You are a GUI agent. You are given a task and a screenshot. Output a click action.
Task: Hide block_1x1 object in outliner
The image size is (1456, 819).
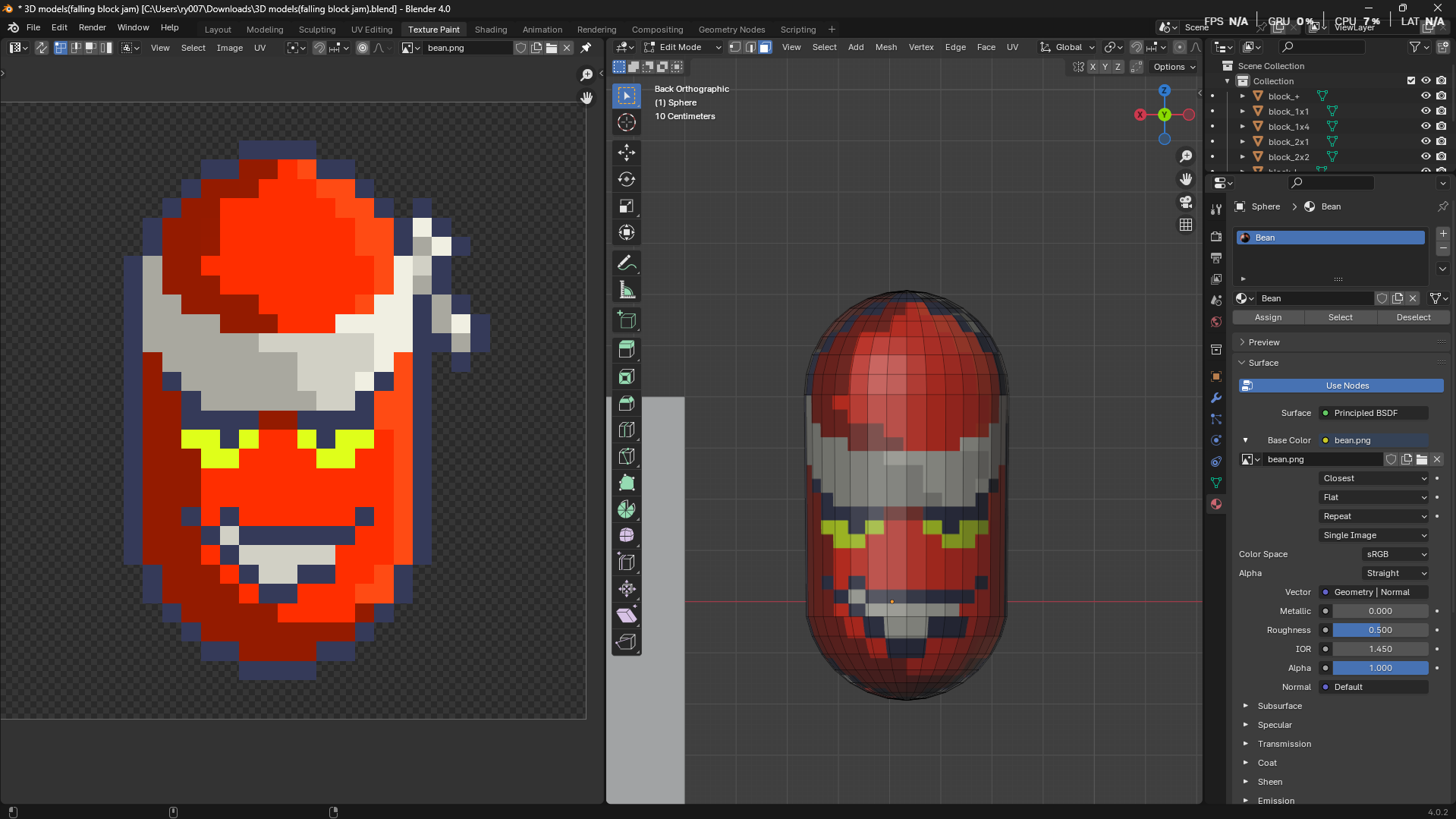point(1426,112)
